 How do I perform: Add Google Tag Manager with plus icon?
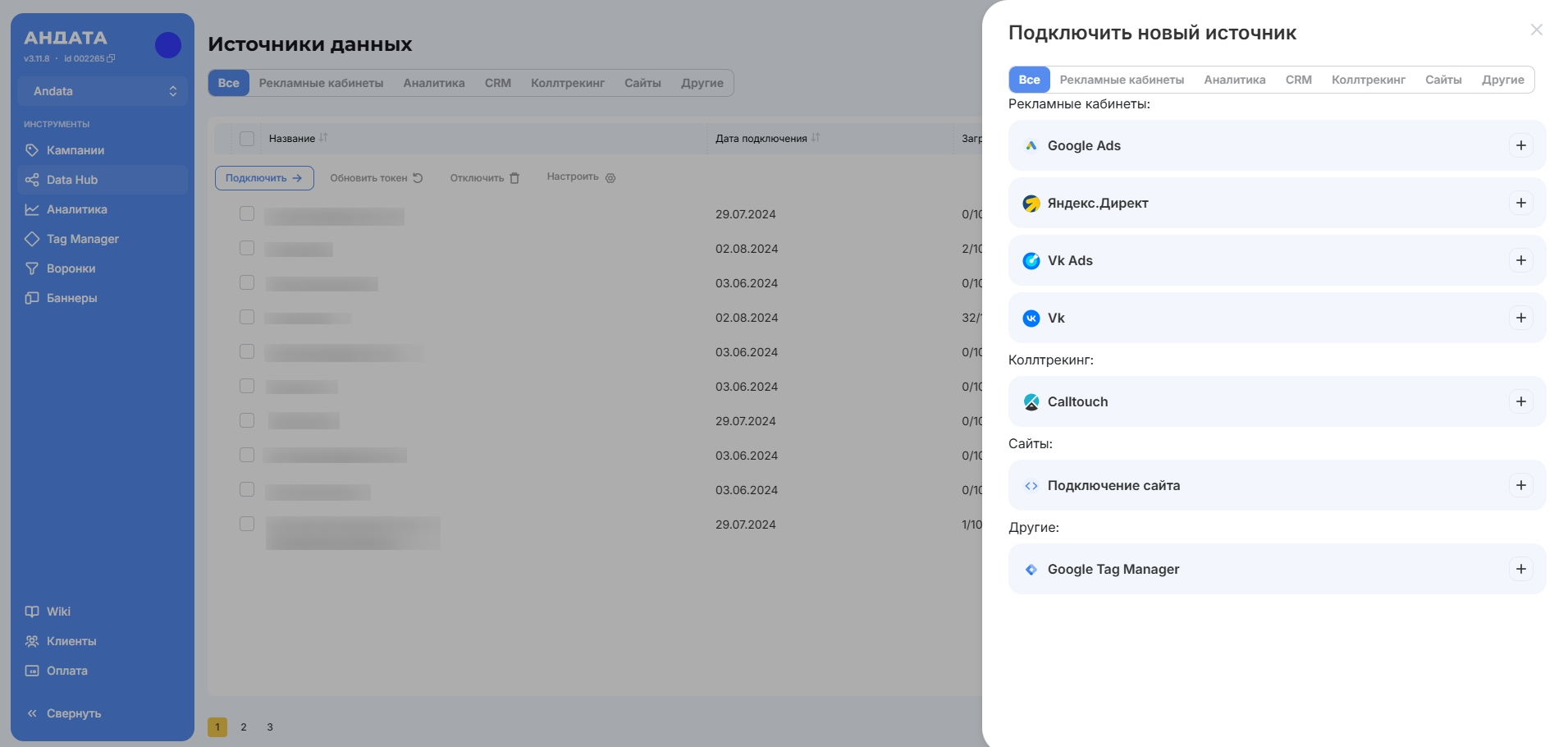point(1521,569)
